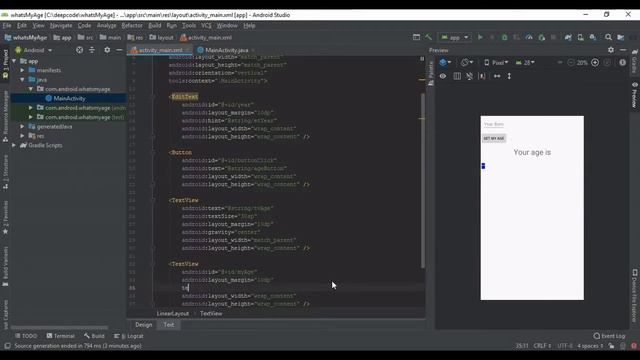Open SDK Manager icon in toolbar
Screen dimensions: 640x360
click(x=592, y=37)
